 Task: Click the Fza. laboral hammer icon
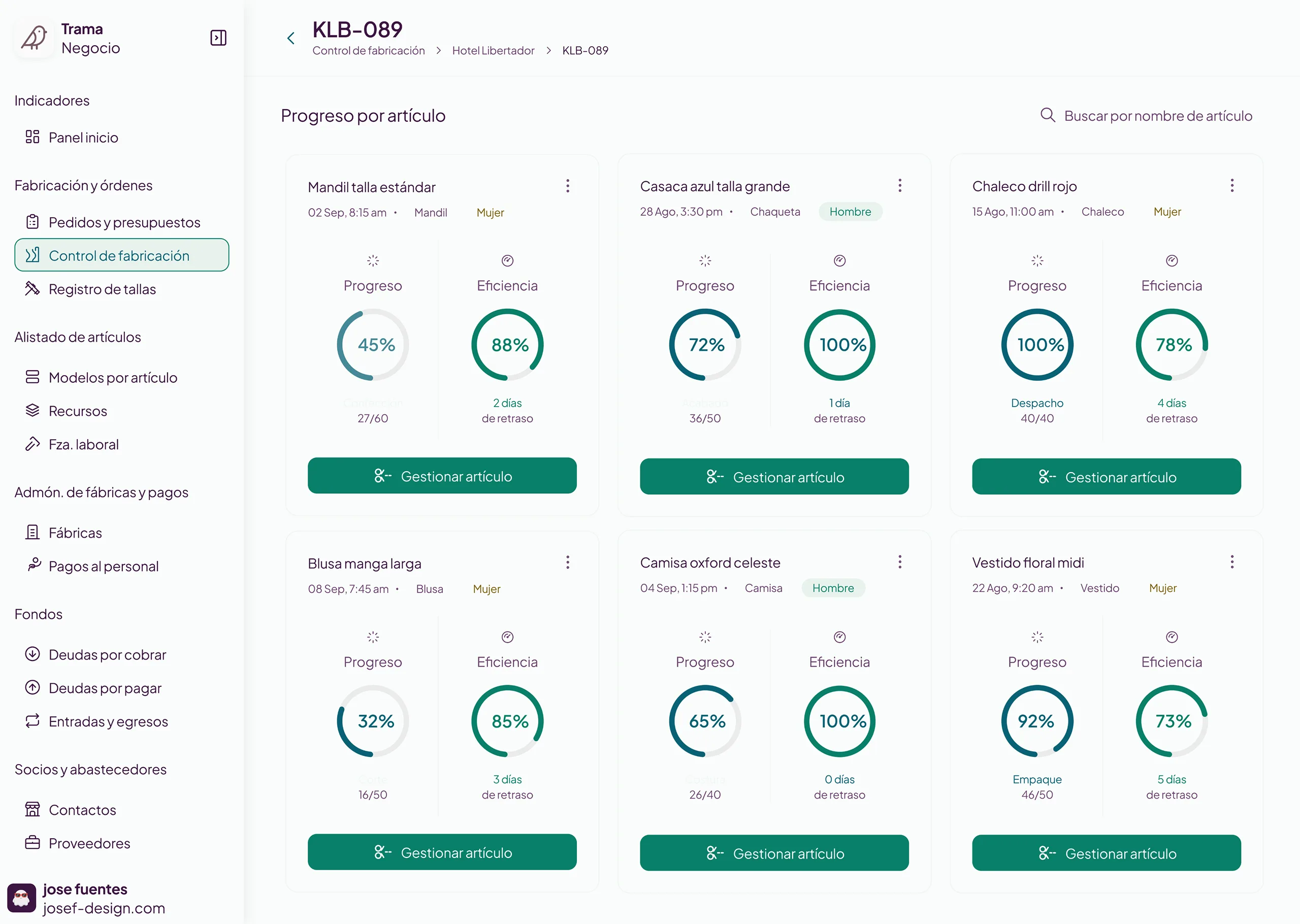[x=32, y=444]
